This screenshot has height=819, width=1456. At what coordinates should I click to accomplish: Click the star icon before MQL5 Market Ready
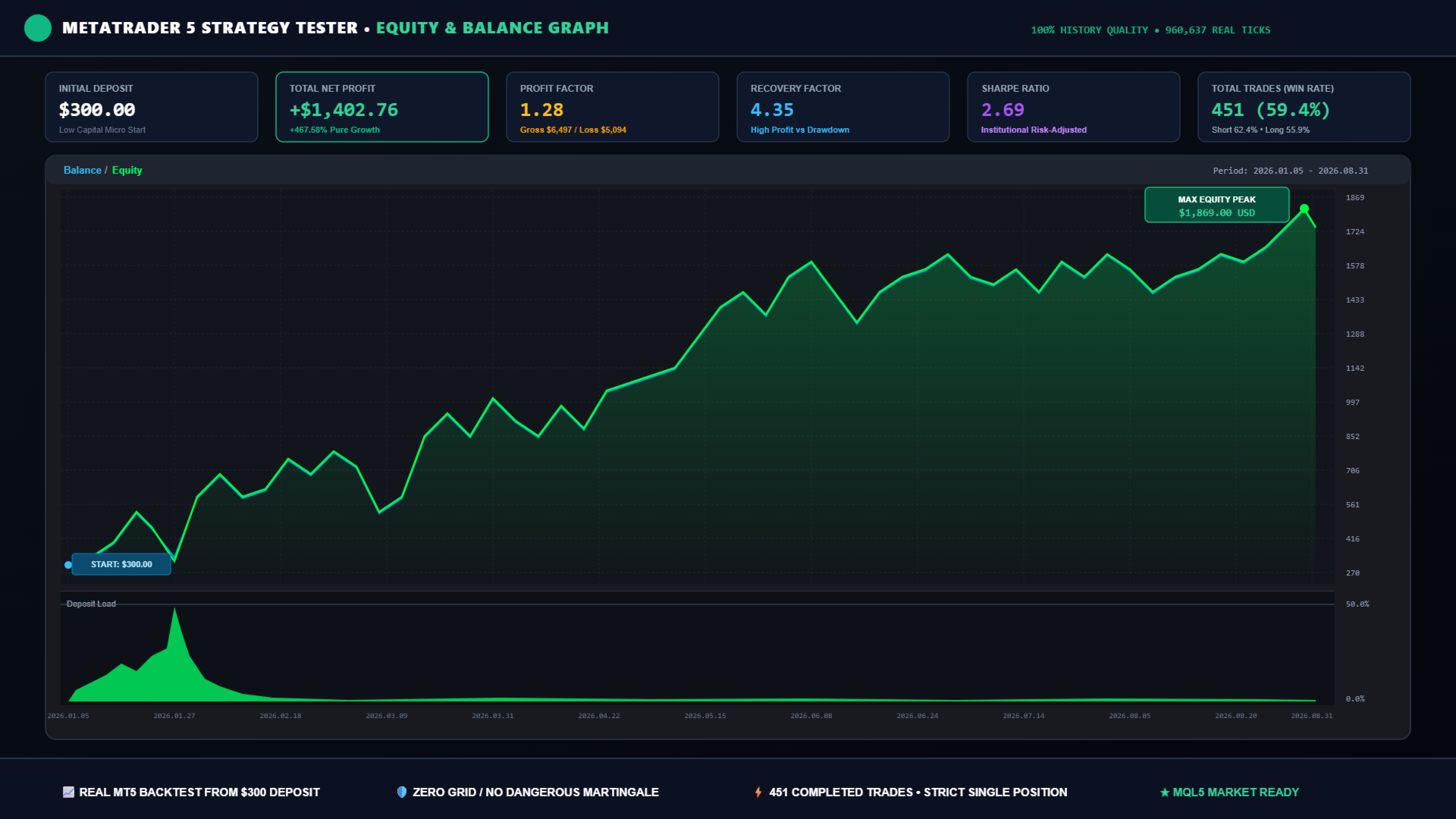[x=1165, y=792]
